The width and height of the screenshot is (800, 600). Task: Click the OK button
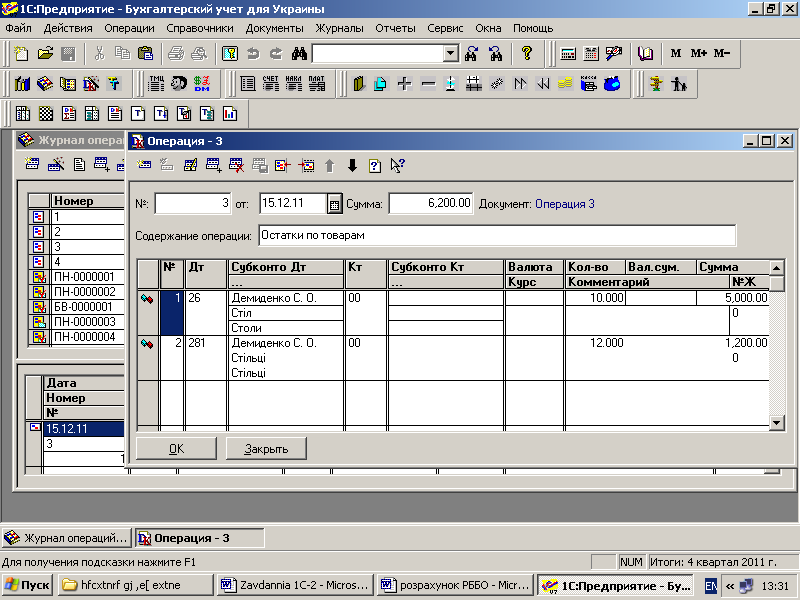pos(176,449)
